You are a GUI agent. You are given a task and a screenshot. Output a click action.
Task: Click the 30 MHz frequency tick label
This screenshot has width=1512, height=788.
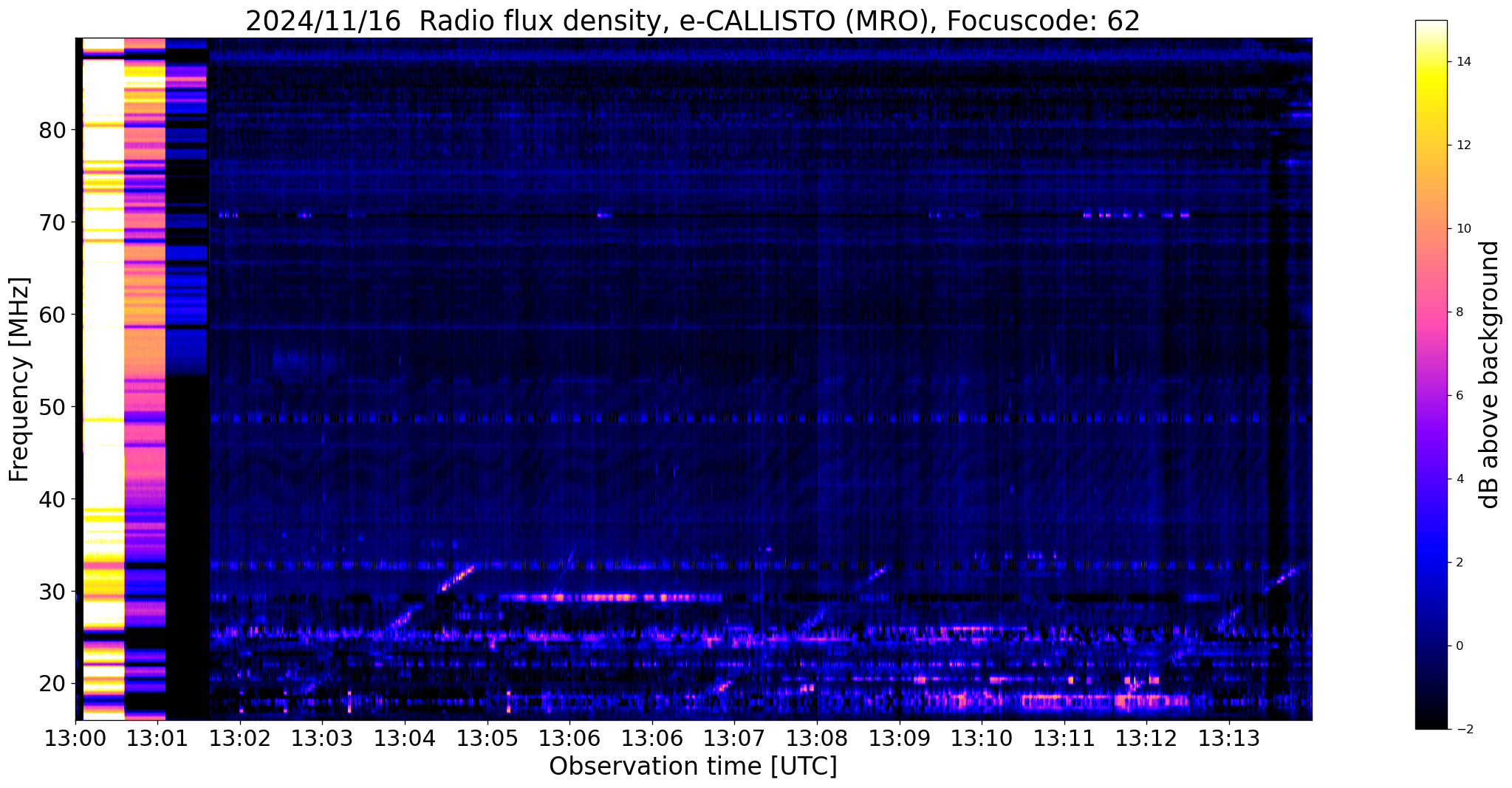coord(52,592)
